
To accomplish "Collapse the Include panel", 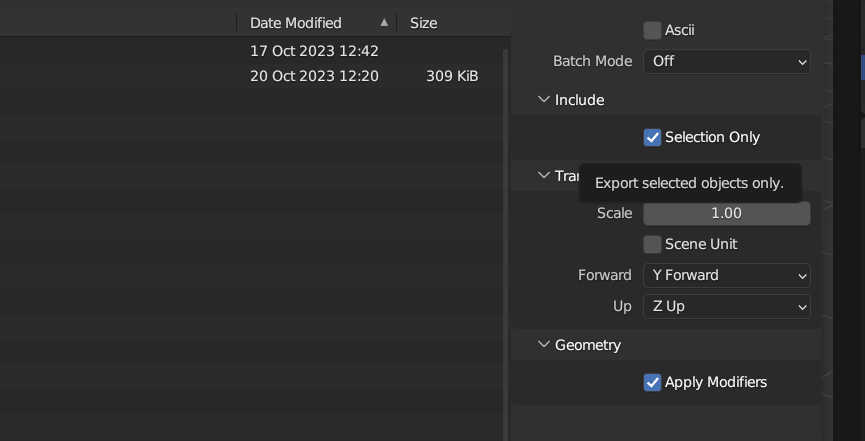I will tap(544, 99).
